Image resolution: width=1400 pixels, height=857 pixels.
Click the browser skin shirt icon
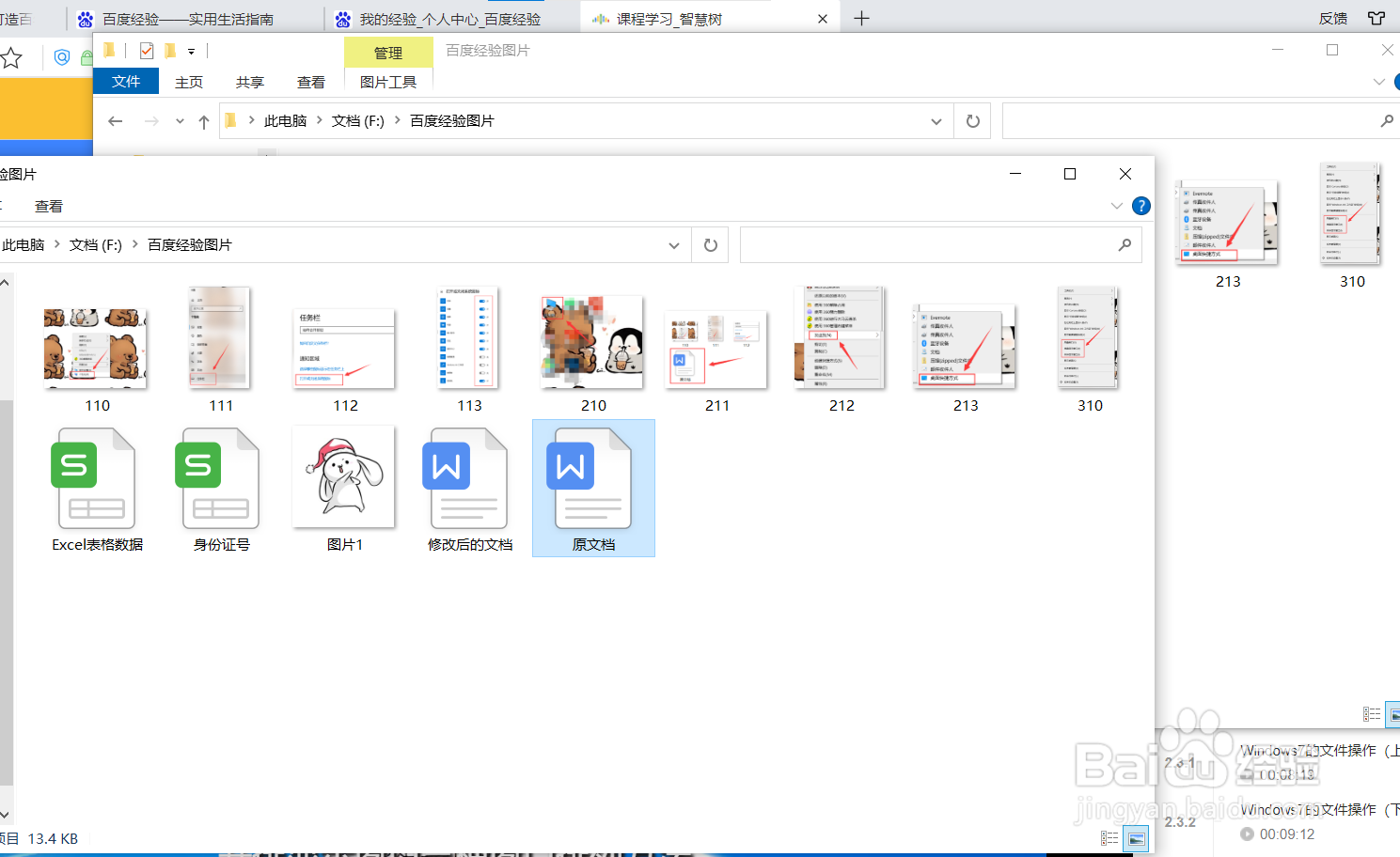coord(1376,18)
